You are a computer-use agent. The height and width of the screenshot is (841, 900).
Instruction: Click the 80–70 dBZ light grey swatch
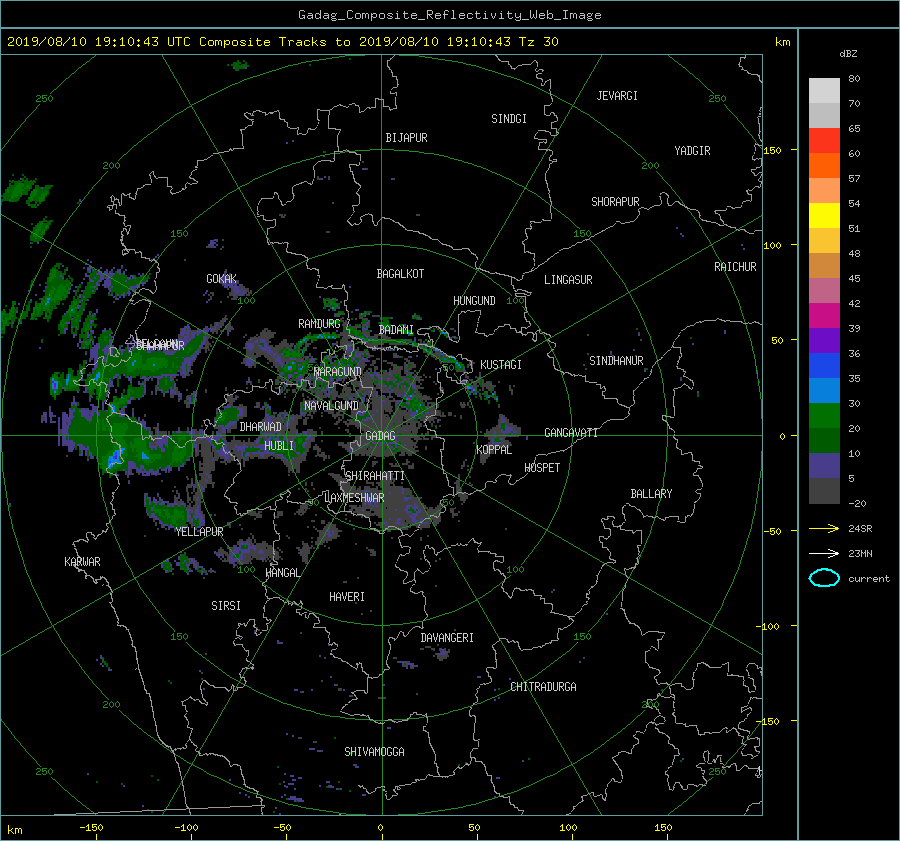click(x=824, y=91)
